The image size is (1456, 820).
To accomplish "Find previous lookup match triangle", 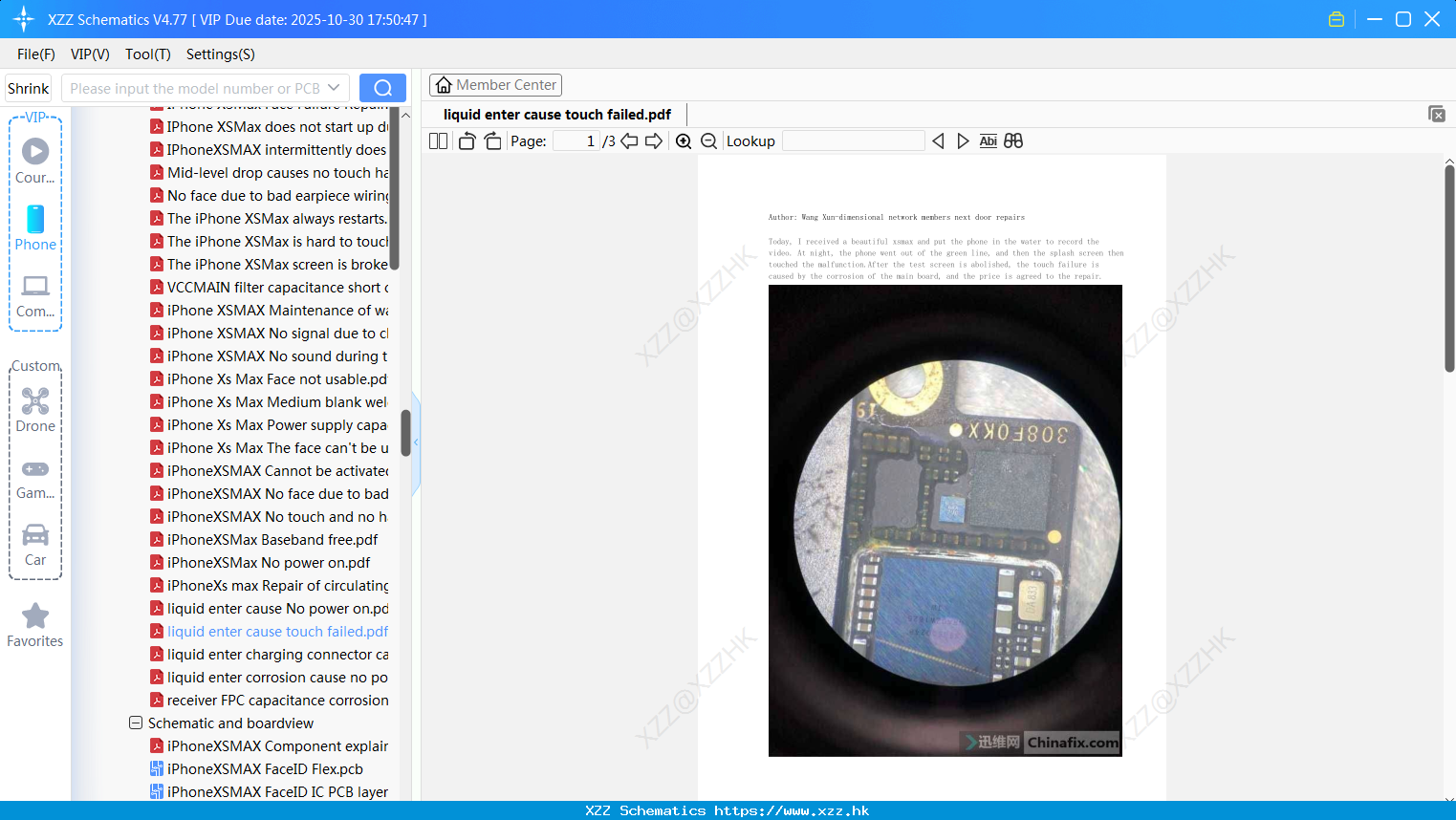I will [x=938, y=141].
